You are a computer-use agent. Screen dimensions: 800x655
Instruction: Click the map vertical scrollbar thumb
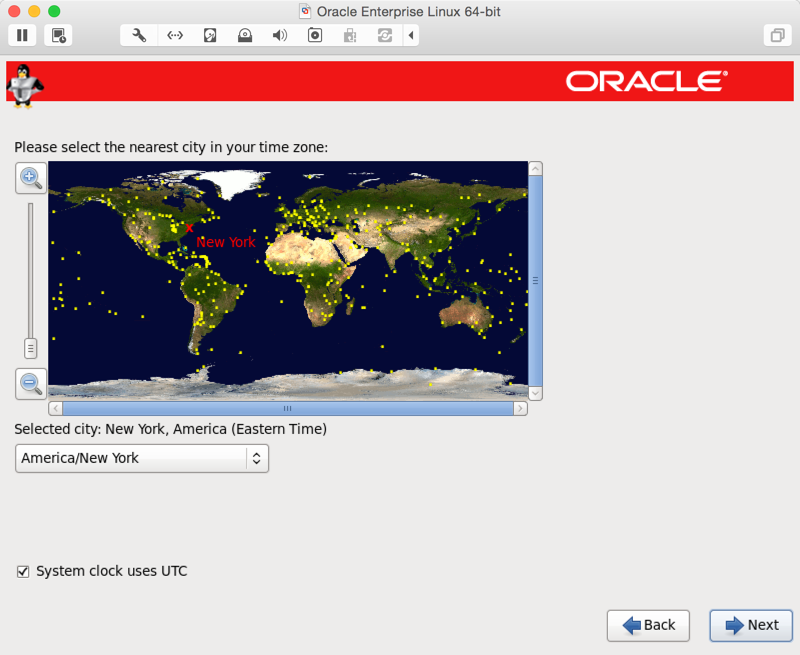pos(535,281)
